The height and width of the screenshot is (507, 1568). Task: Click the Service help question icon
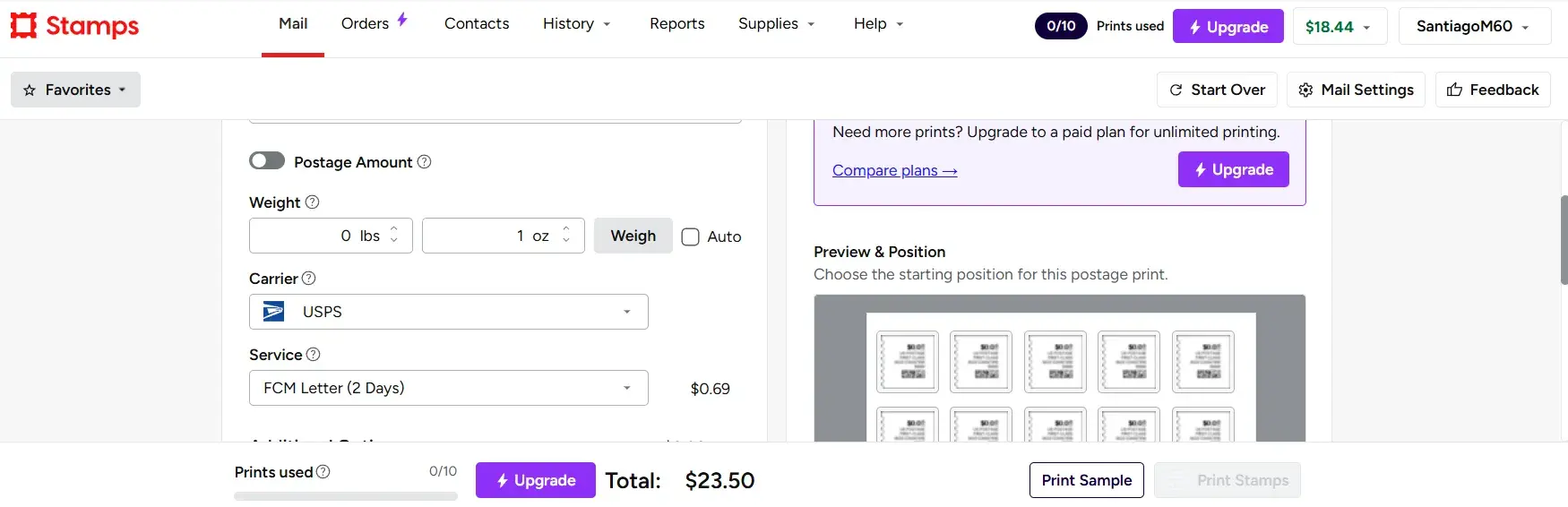[313, 355]
